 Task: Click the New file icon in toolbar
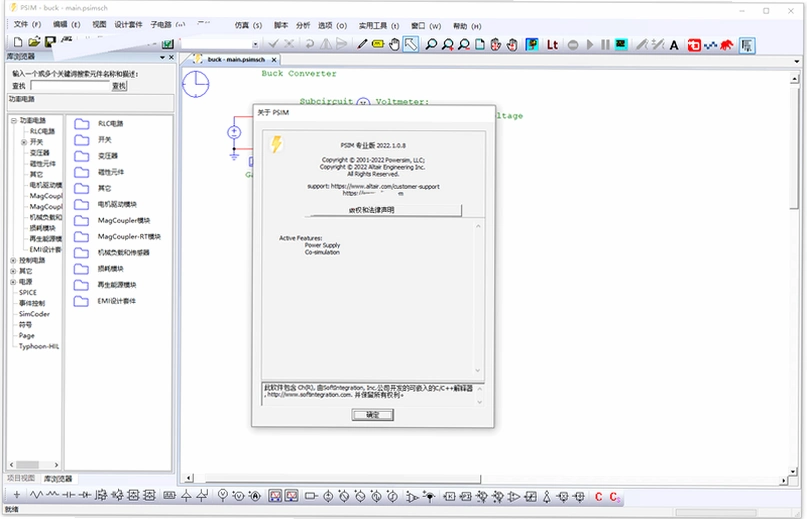[x=18, y=42]
